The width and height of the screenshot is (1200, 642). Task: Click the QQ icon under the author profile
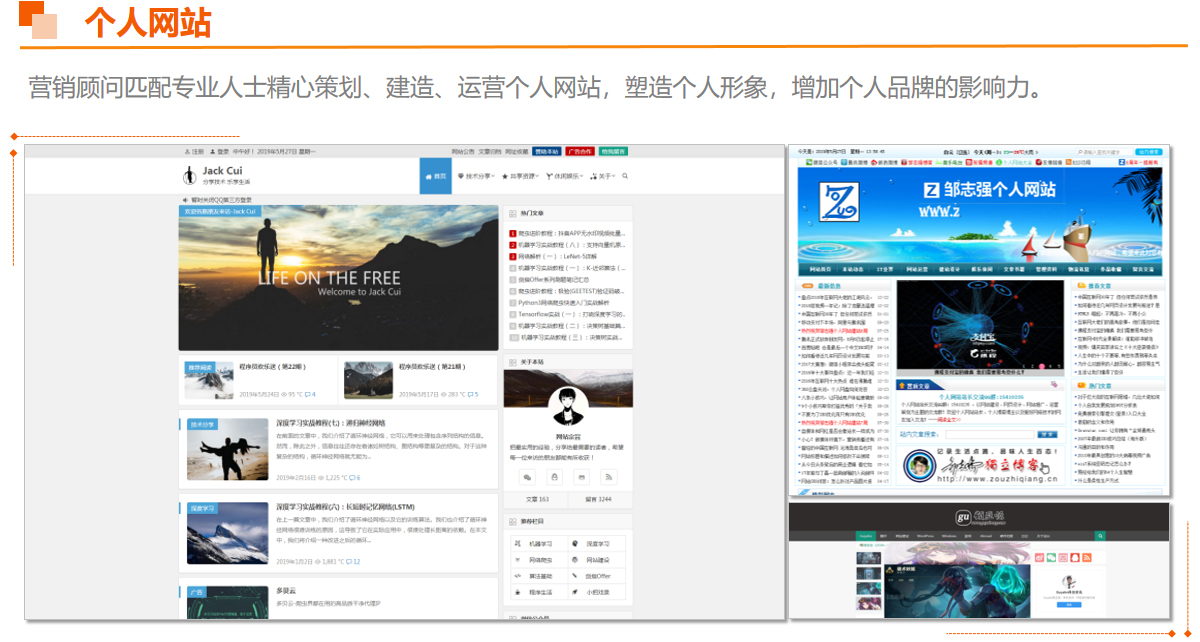555,476
